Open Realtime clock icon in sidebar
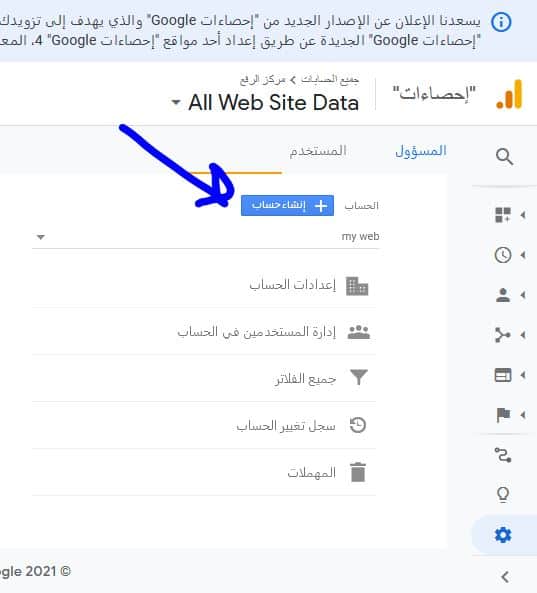 (503, 255)
